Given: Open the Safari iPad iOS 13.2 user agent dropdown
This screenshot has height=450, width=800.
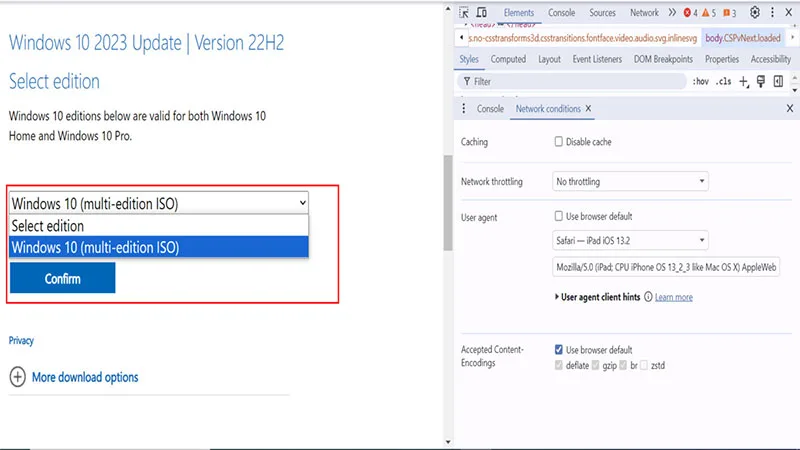Looking at the screenshot, I should (x=630, y=240).
